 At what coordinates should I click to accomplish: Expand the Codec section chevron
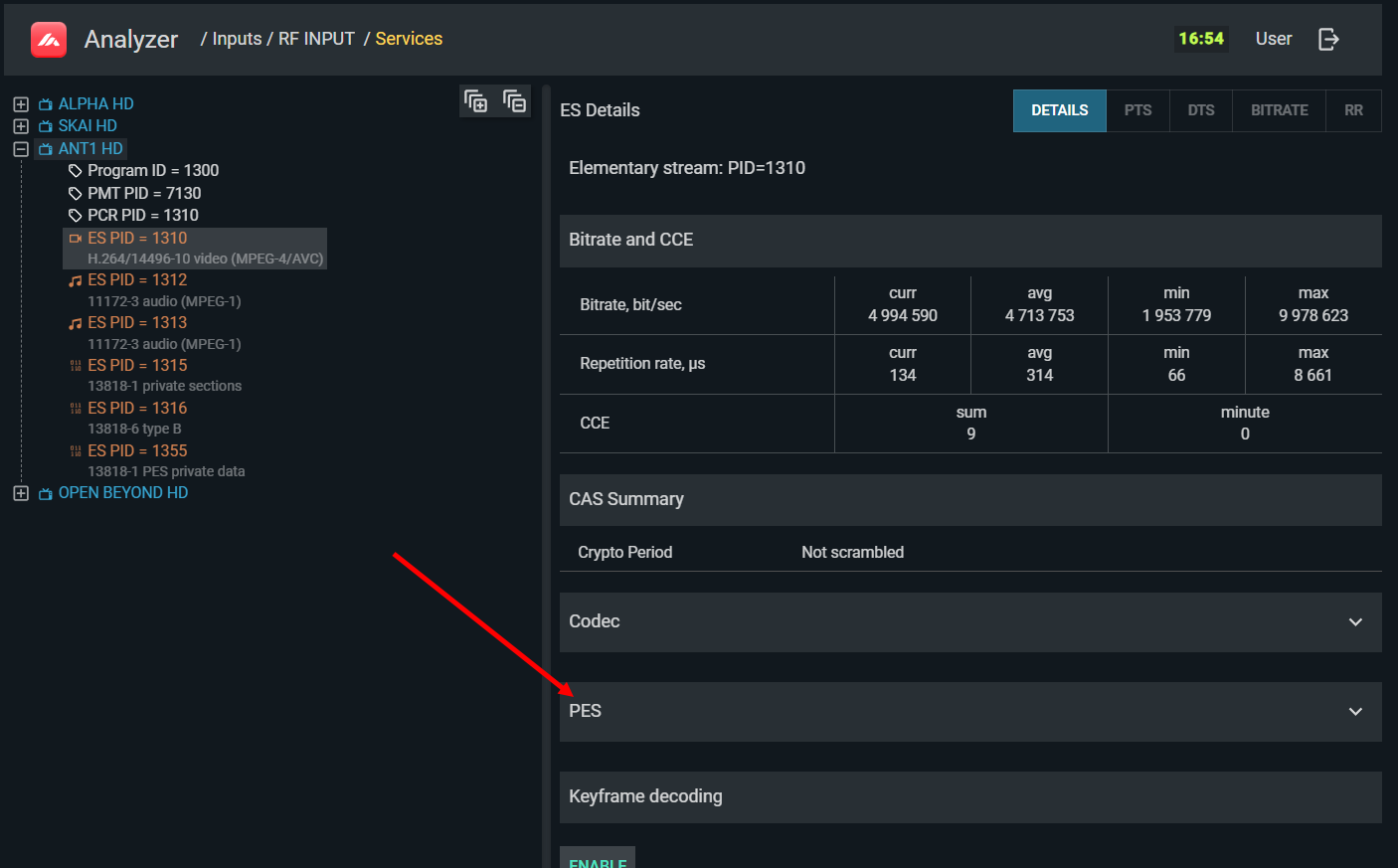pos(1354,622)
